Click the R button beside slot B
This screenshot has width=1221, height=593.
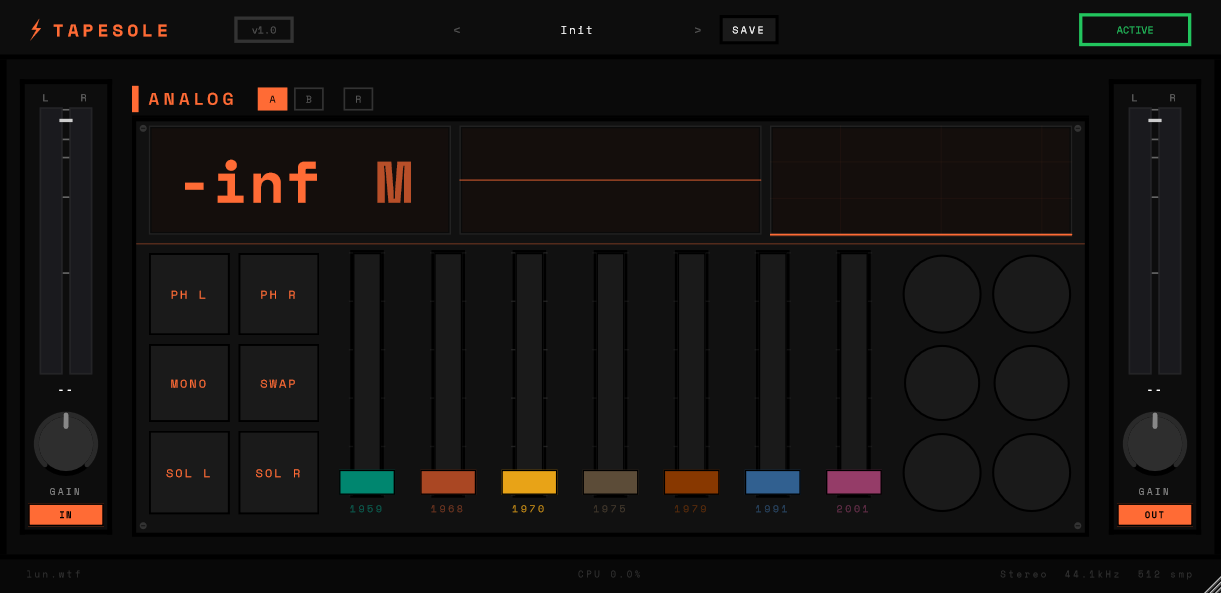pyautogui.click(x=358, y=99)
